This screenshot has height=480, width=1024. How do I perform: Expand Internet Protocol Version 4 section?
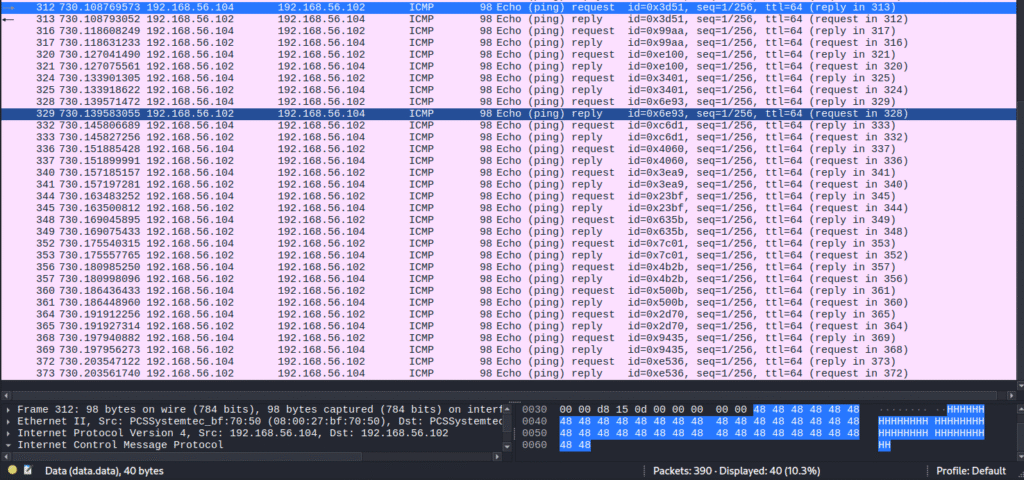tap(9, 433)
